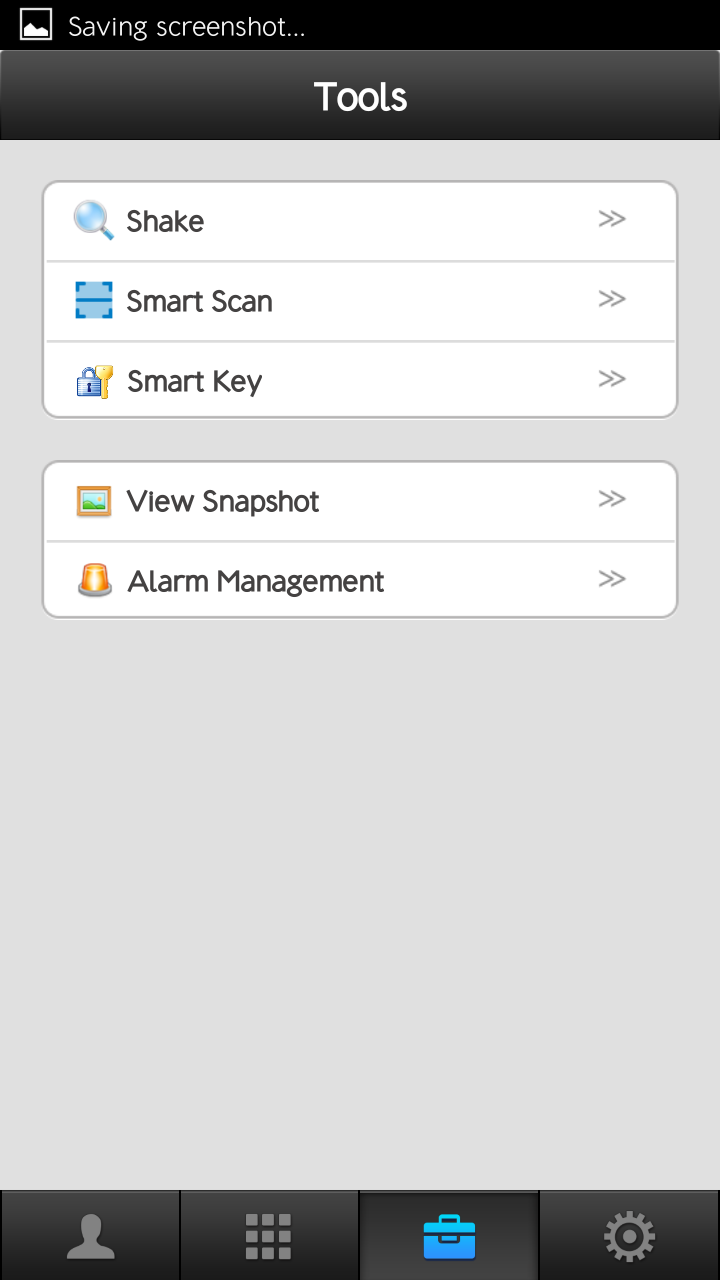This screenshot has height=1280, width=720.
Task: Tap the View Snapshot picture icon
Action: coord(94,500)
